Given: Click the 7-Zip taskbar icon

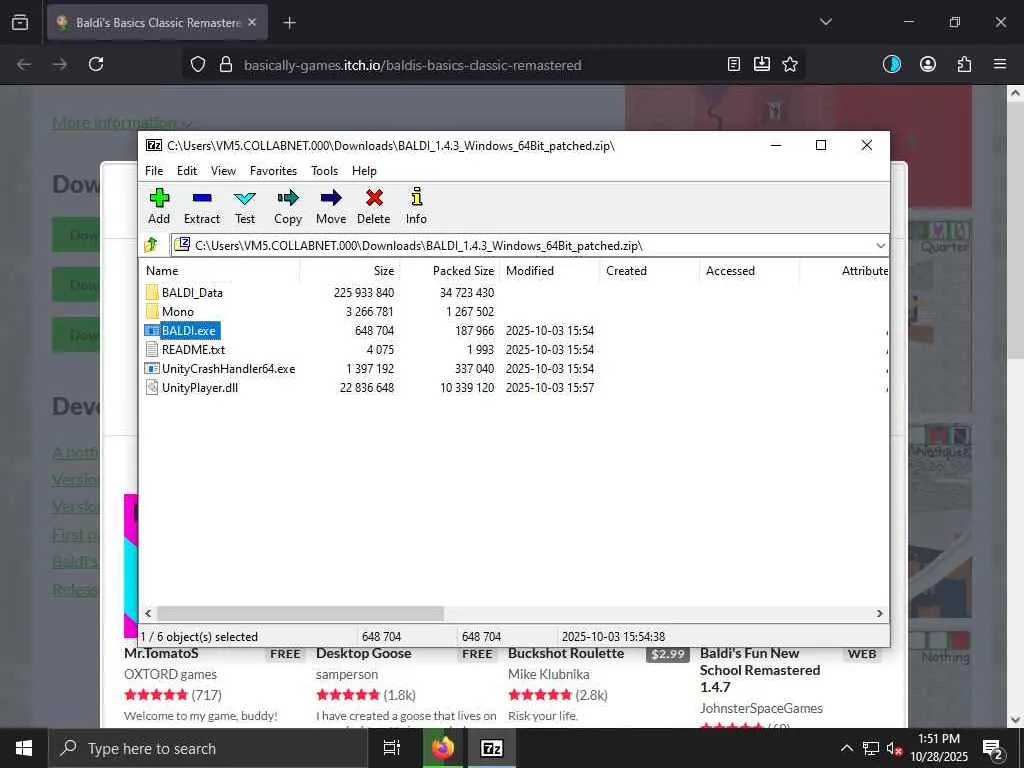Looking at the screenshot, I should (491, 748).
